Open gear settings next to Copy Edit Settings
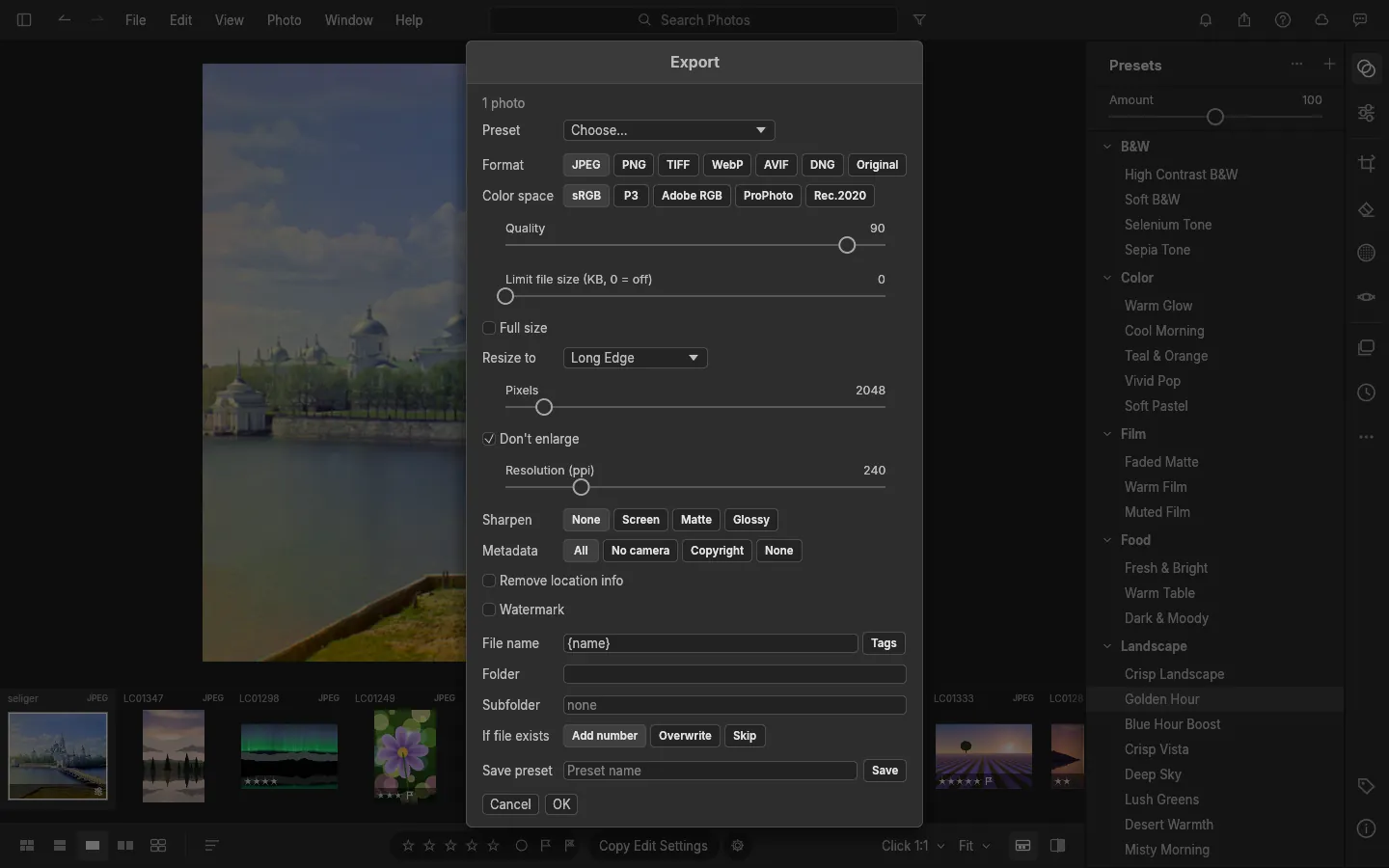This screenshot has width=1389, height=868. coord(738,846)
